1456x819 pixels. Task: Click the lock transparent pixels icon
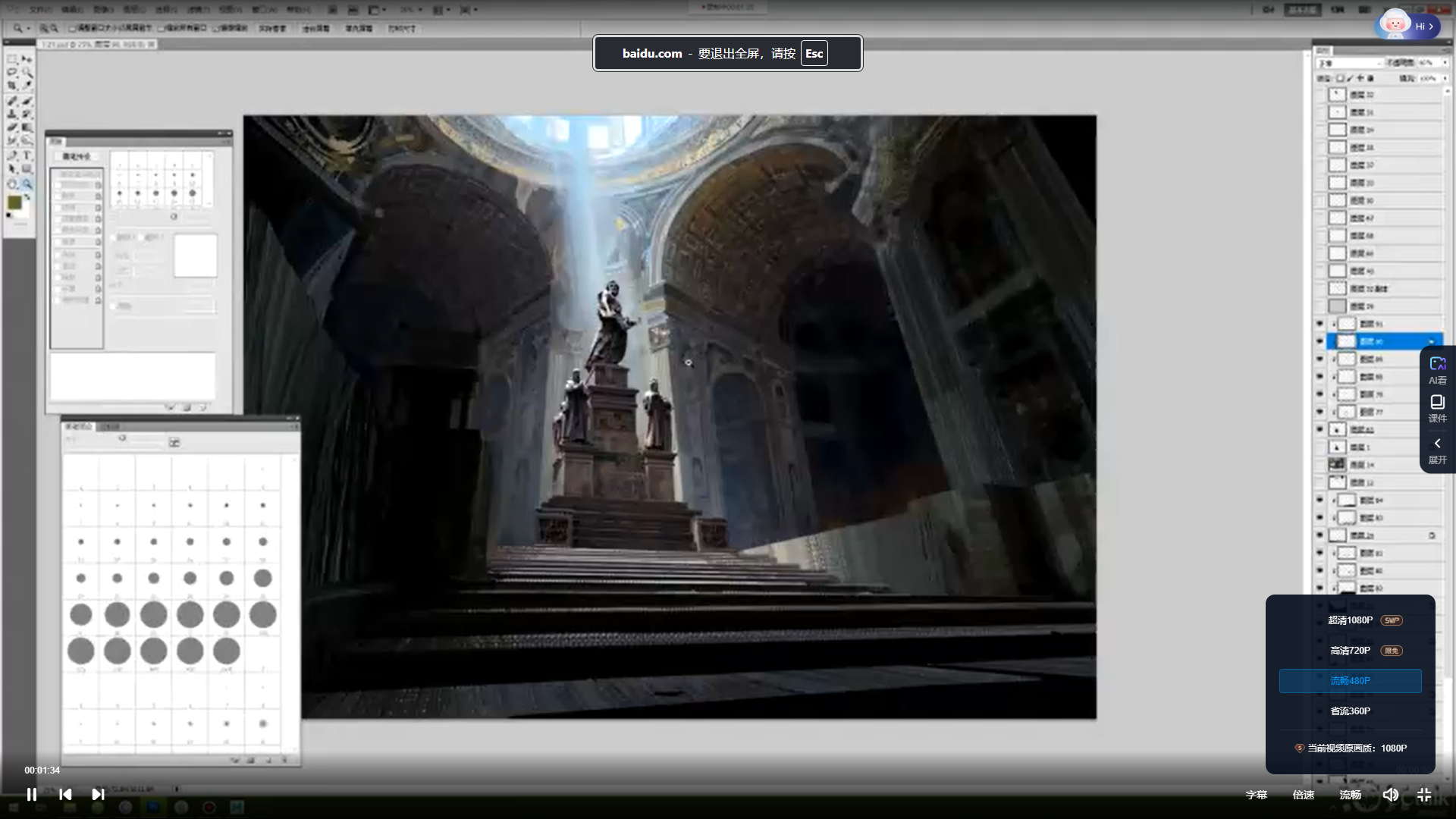[x=1340, y=78]
